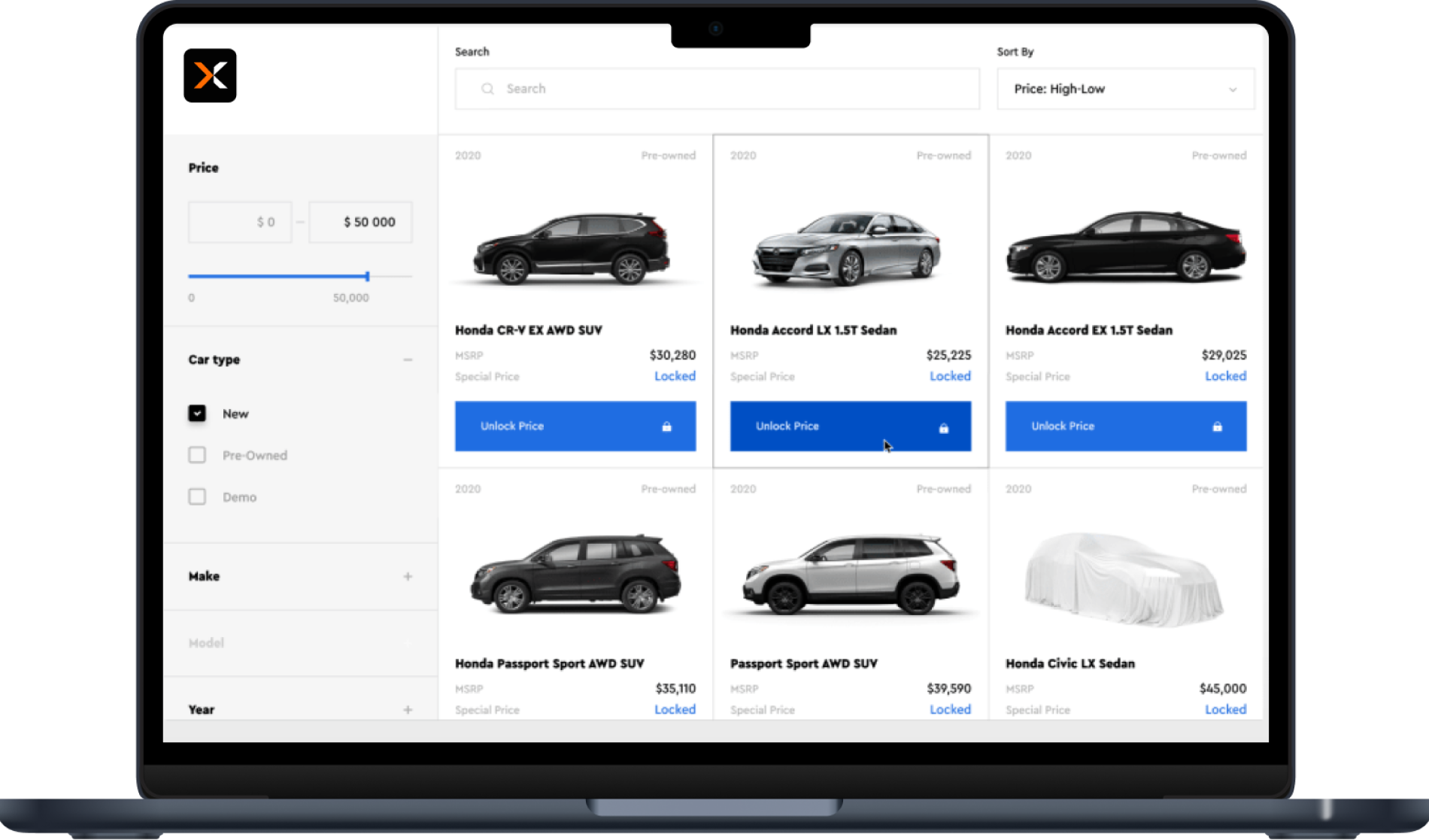Click the Honda CR-V EX AWD SUV title
The image size is (1429, 840).
[529, 330]
